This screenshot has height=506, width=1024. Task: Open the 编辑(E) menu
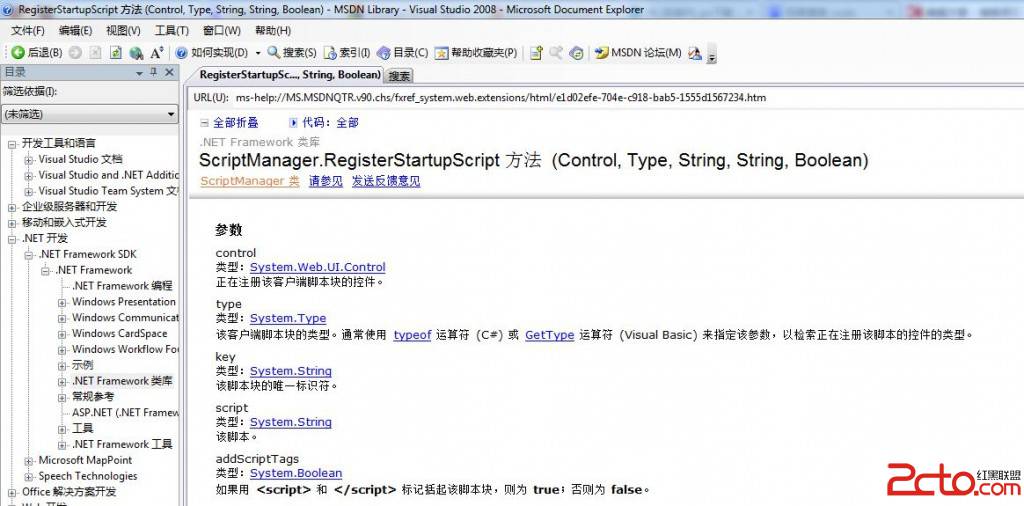(x=75, y=31)
